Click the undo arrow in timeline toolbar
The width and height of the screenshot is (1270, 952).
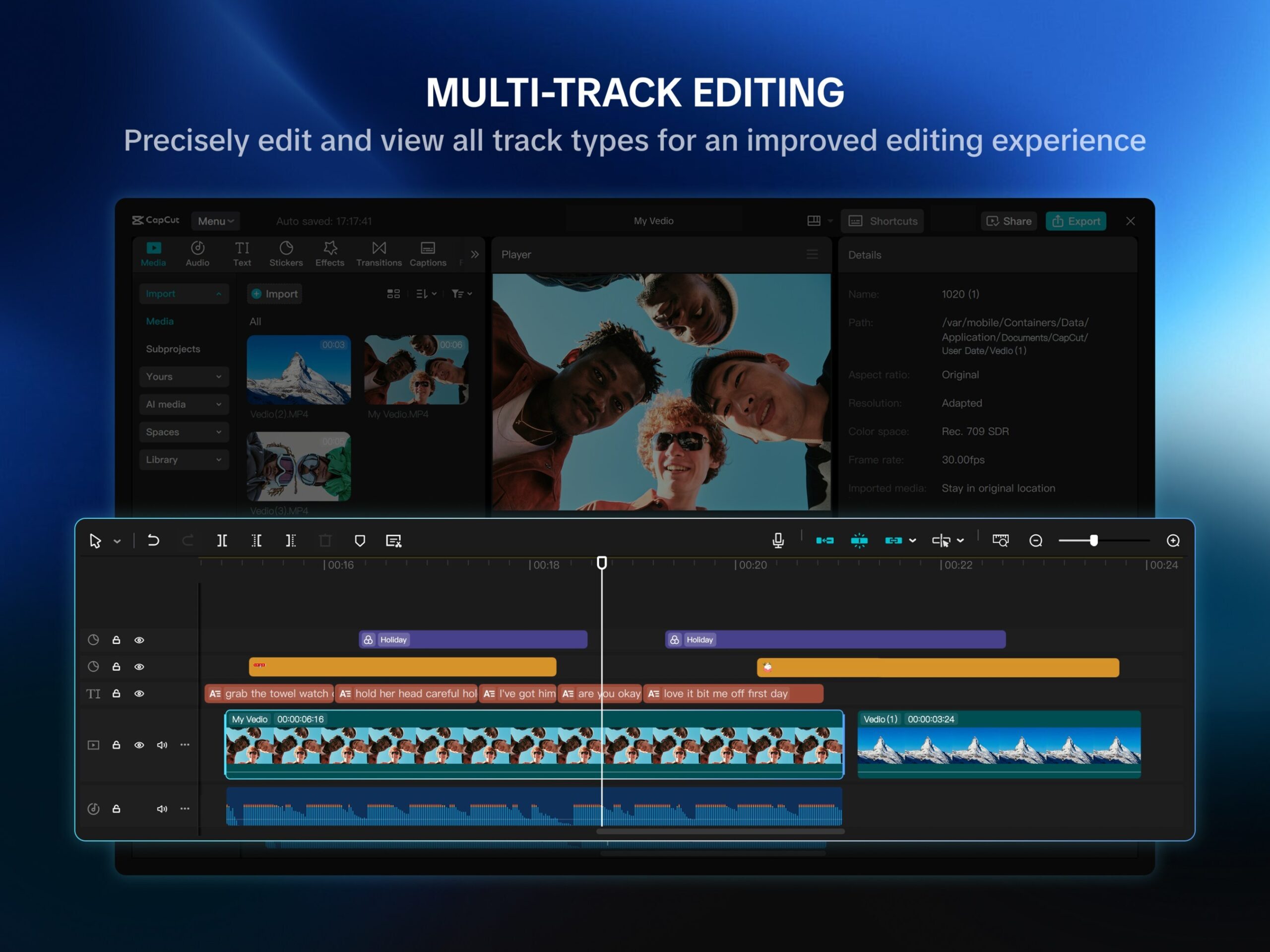point(153,540)
